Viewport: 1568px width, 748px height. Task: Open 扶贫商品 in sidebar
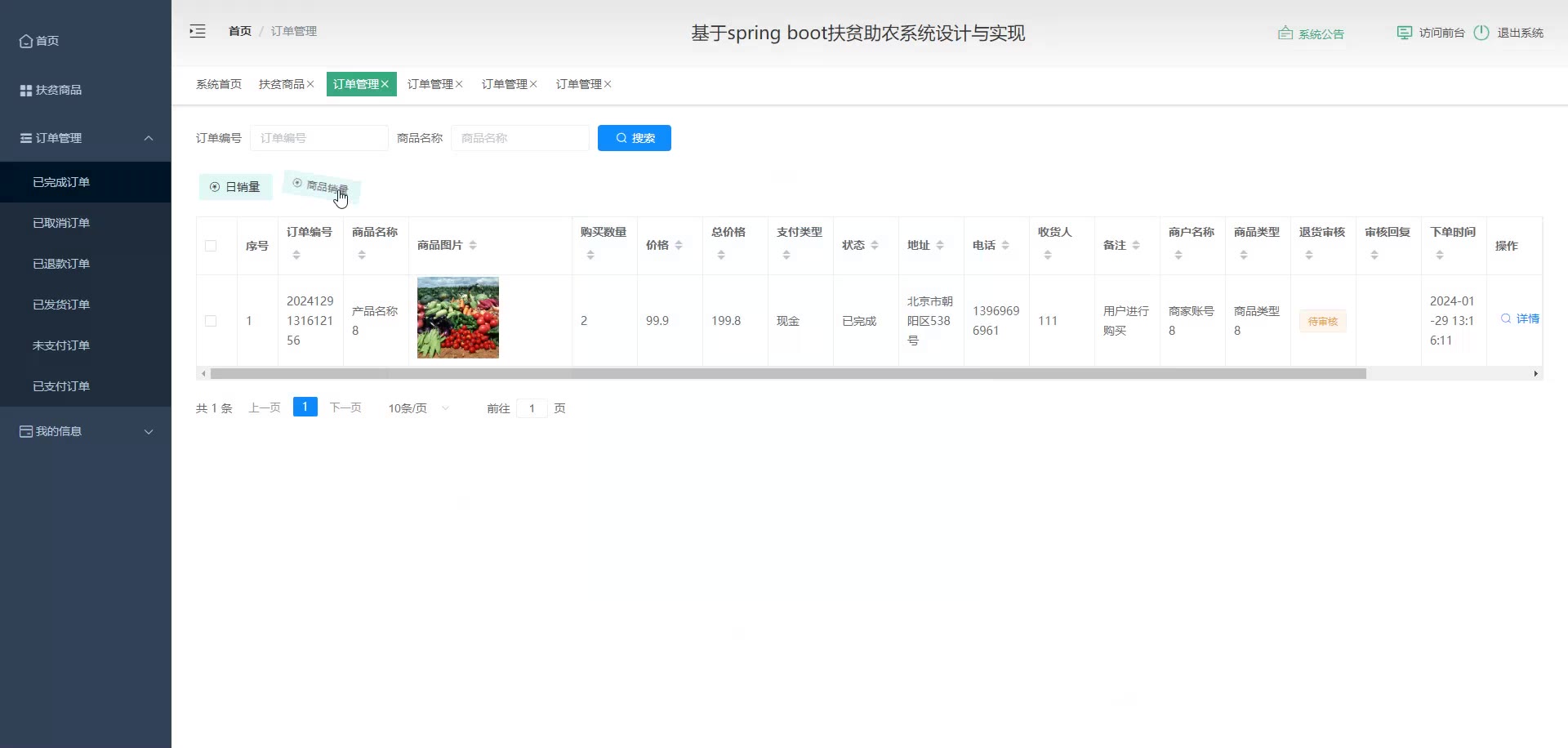coord(51,90)
